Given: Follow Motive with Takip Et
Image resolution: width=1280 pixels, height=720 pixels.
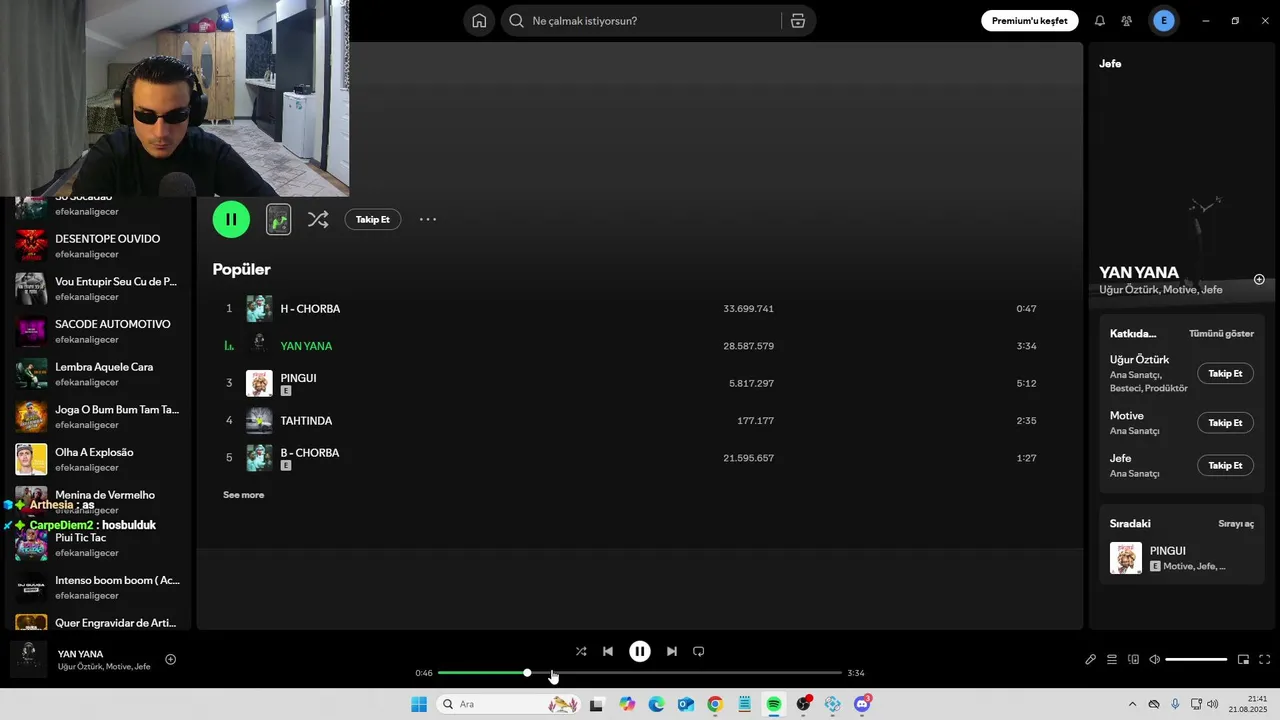Looking at the screenshot, I should tap(1225, 423).
